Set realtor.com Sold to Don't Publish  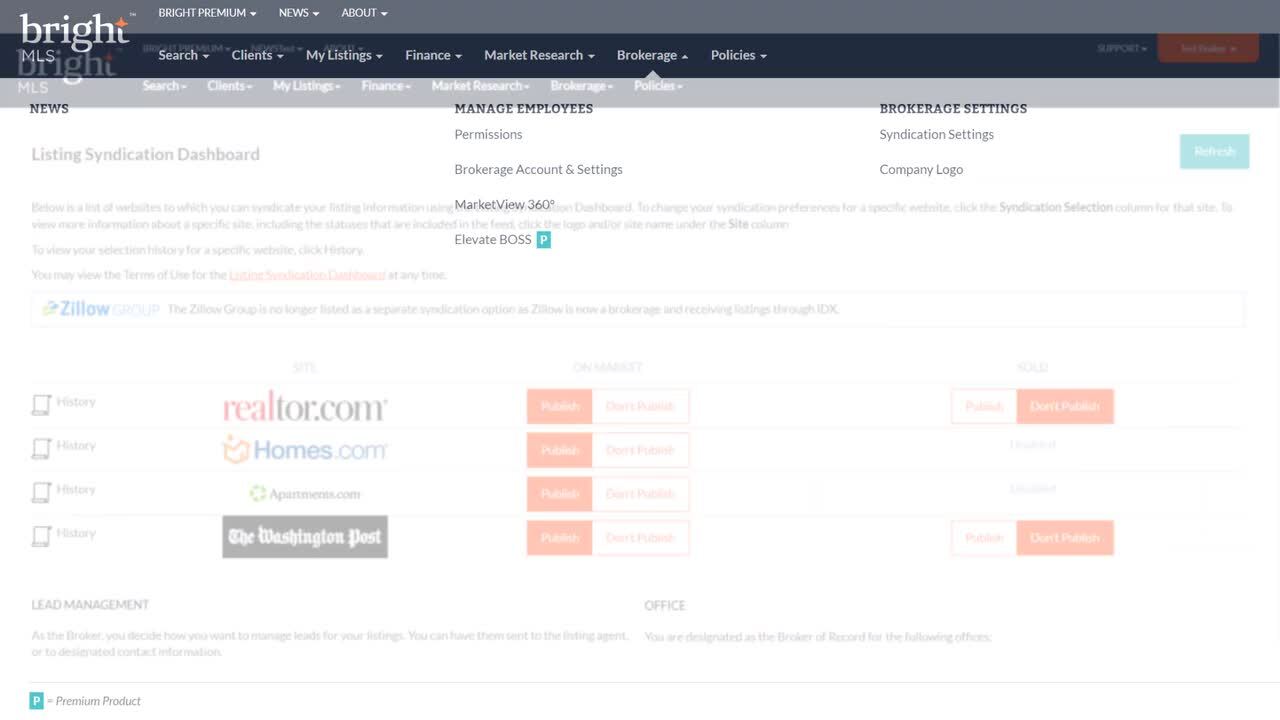[x=1065, y=406]
